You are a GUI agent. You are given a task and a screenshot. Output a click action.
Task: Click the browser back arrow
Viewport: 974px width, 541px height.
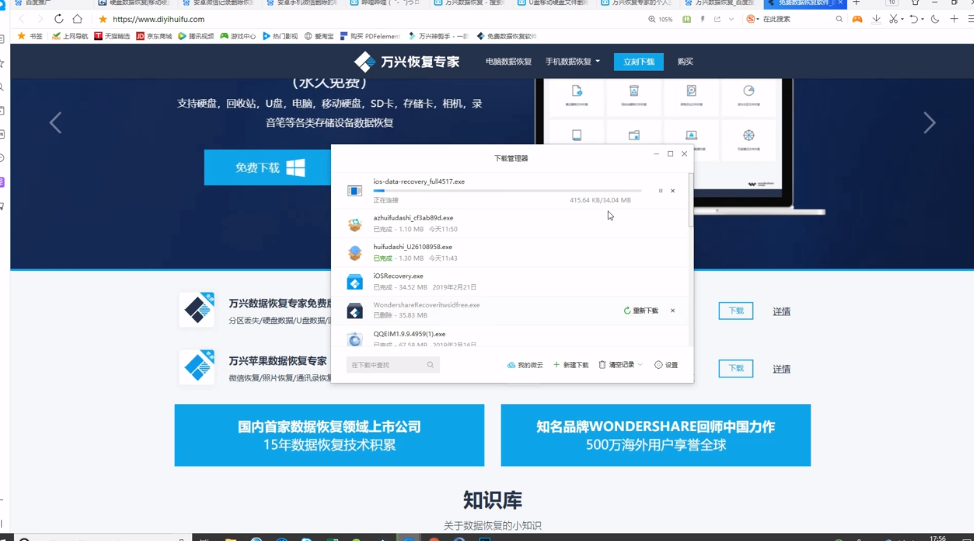22,19
